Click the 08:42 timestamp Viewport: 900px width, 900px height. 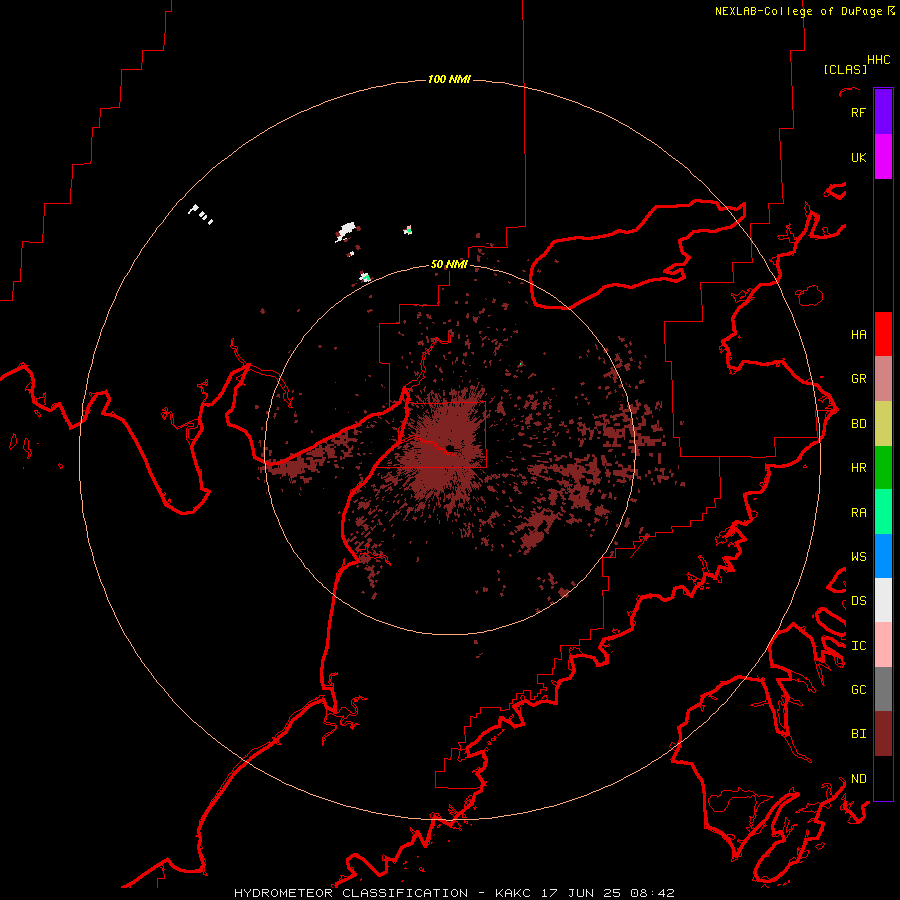pos(651,893)
